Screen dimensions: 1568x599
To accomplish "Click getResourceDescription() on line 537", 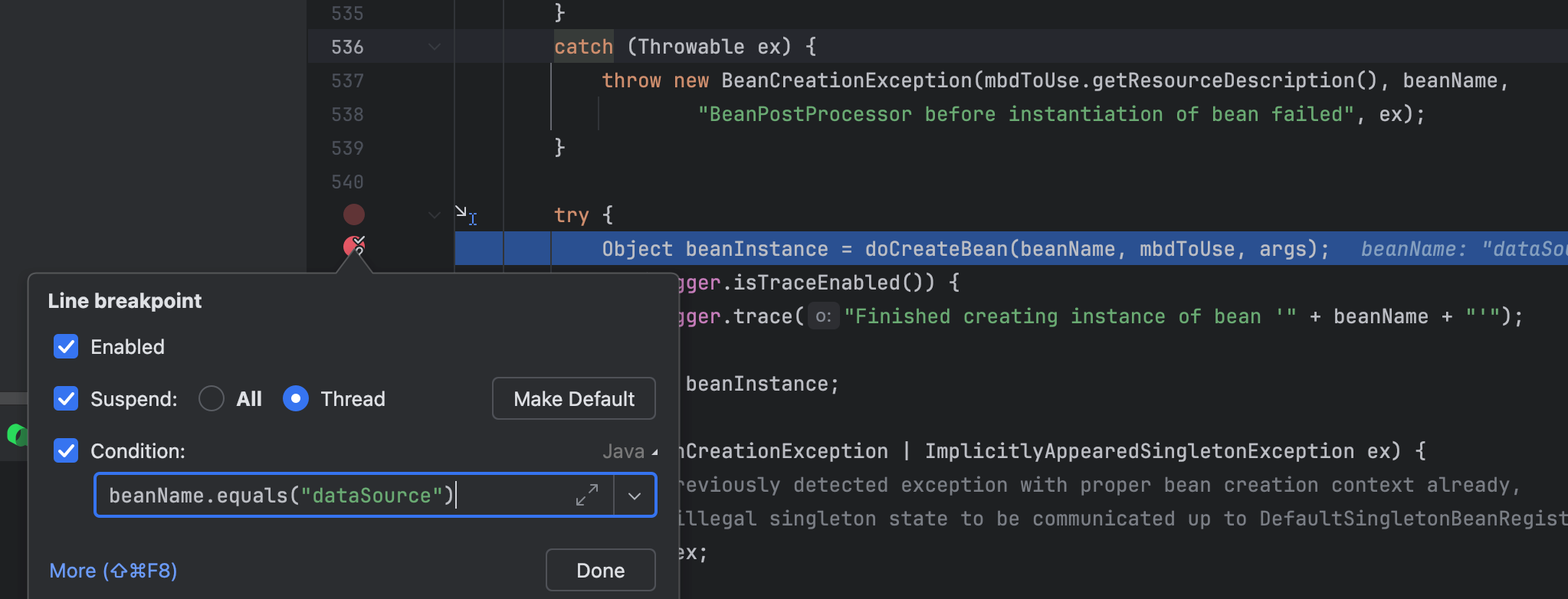I will click(1235, 80).
